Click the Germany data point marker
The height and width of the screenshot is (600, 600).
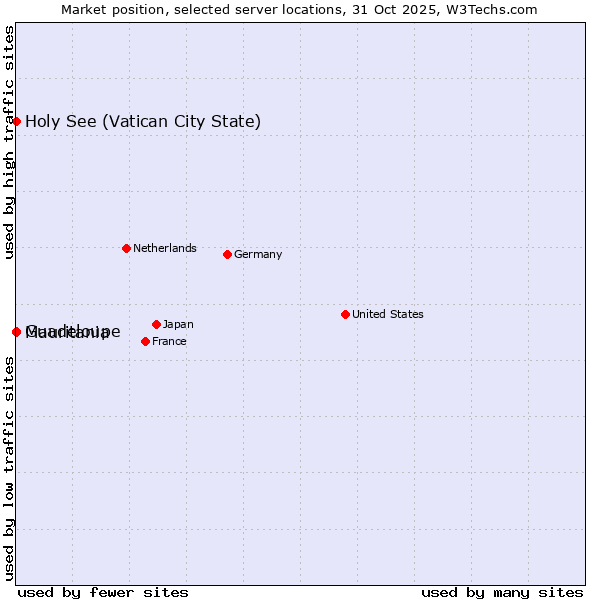coord(227,254)
